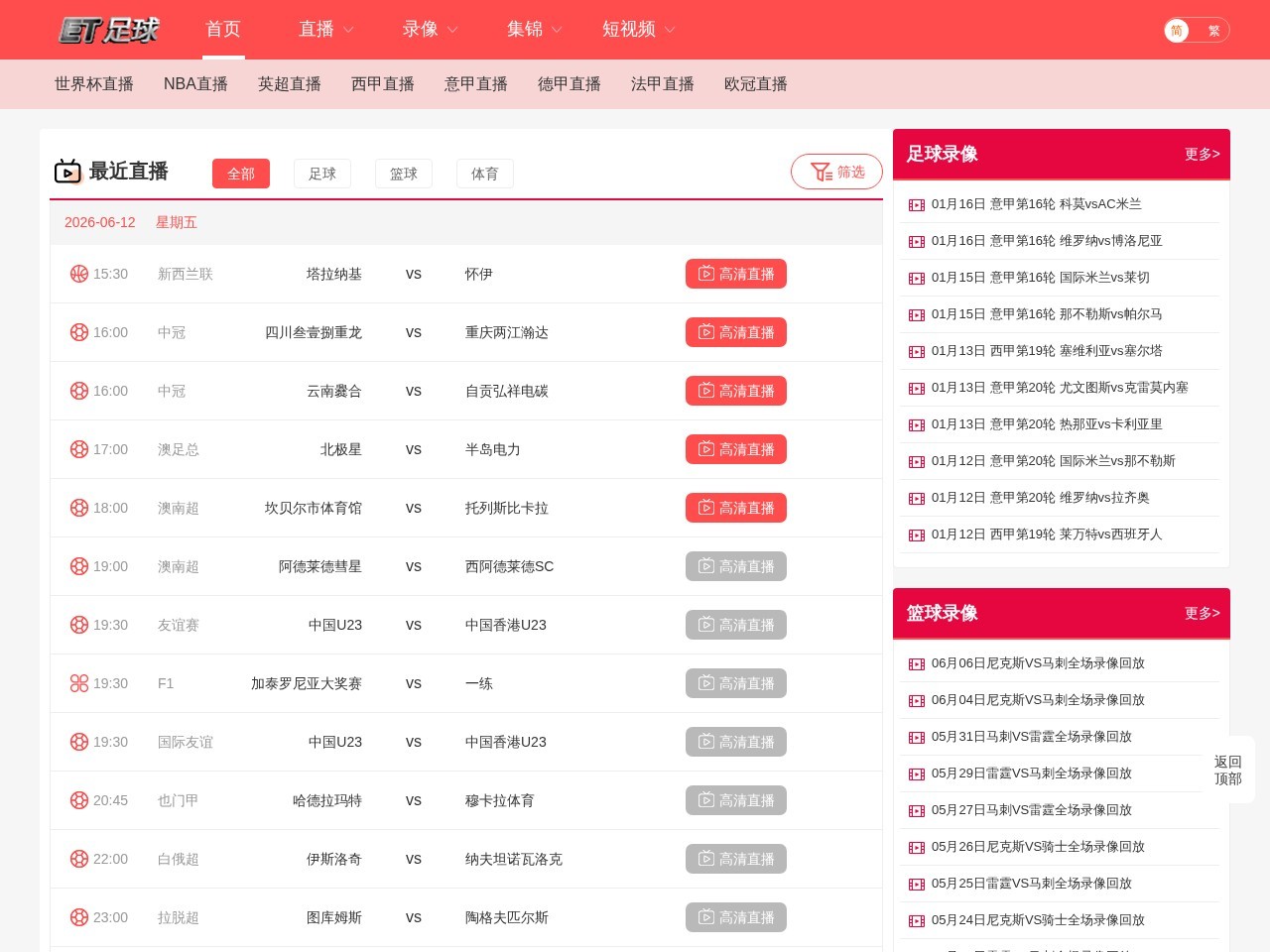Open 更多 in 篮球录像 section
The width and height of the screenshot is (1270, 952).
tap(1202, 613)
